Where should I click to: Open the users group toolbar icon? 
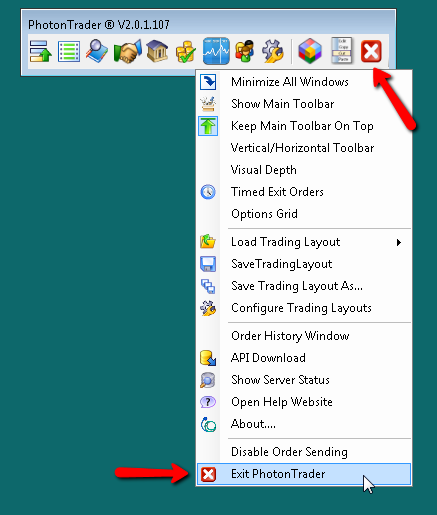pos(245,51)
